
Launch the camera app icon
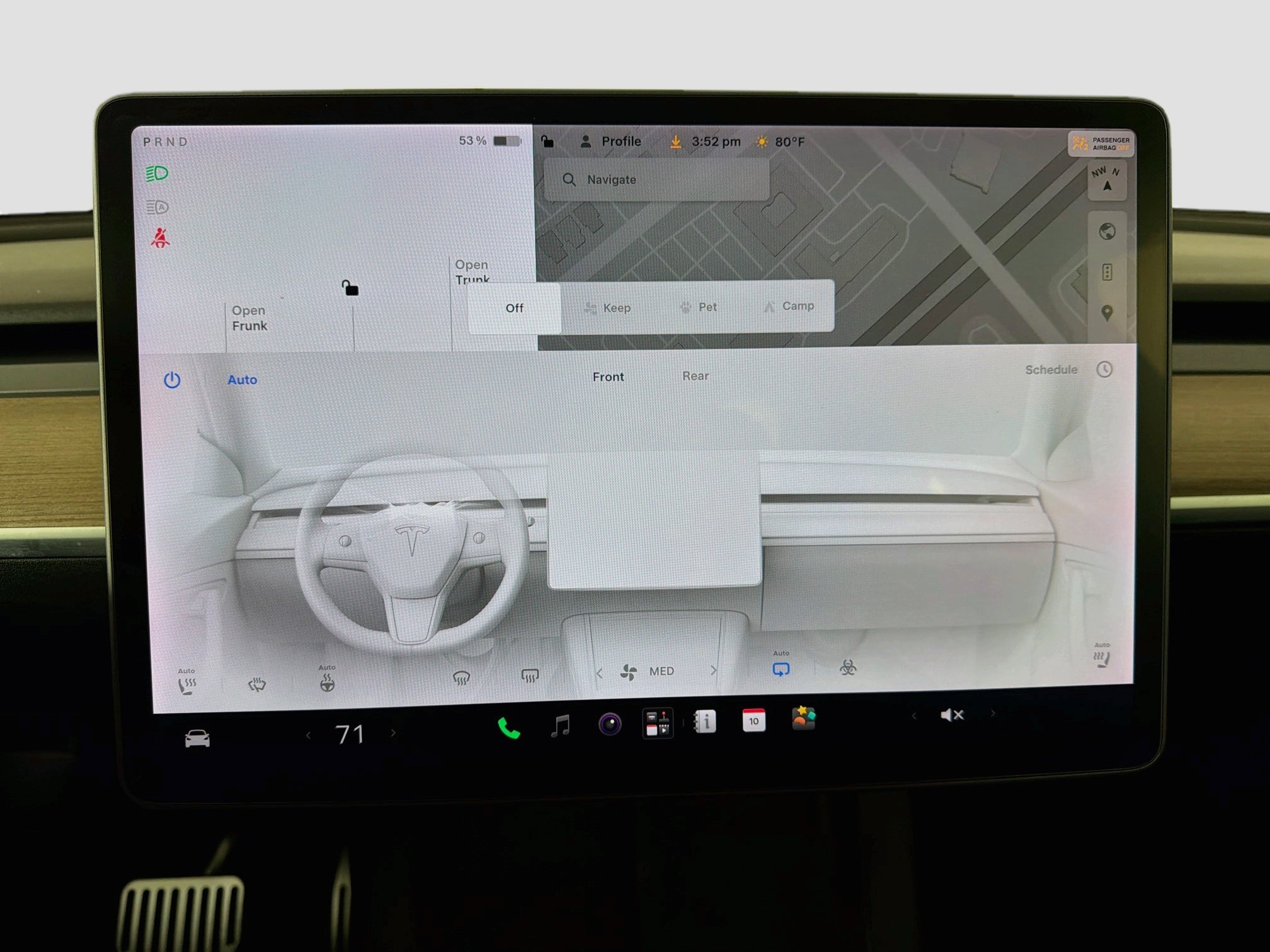coord(609,724)
